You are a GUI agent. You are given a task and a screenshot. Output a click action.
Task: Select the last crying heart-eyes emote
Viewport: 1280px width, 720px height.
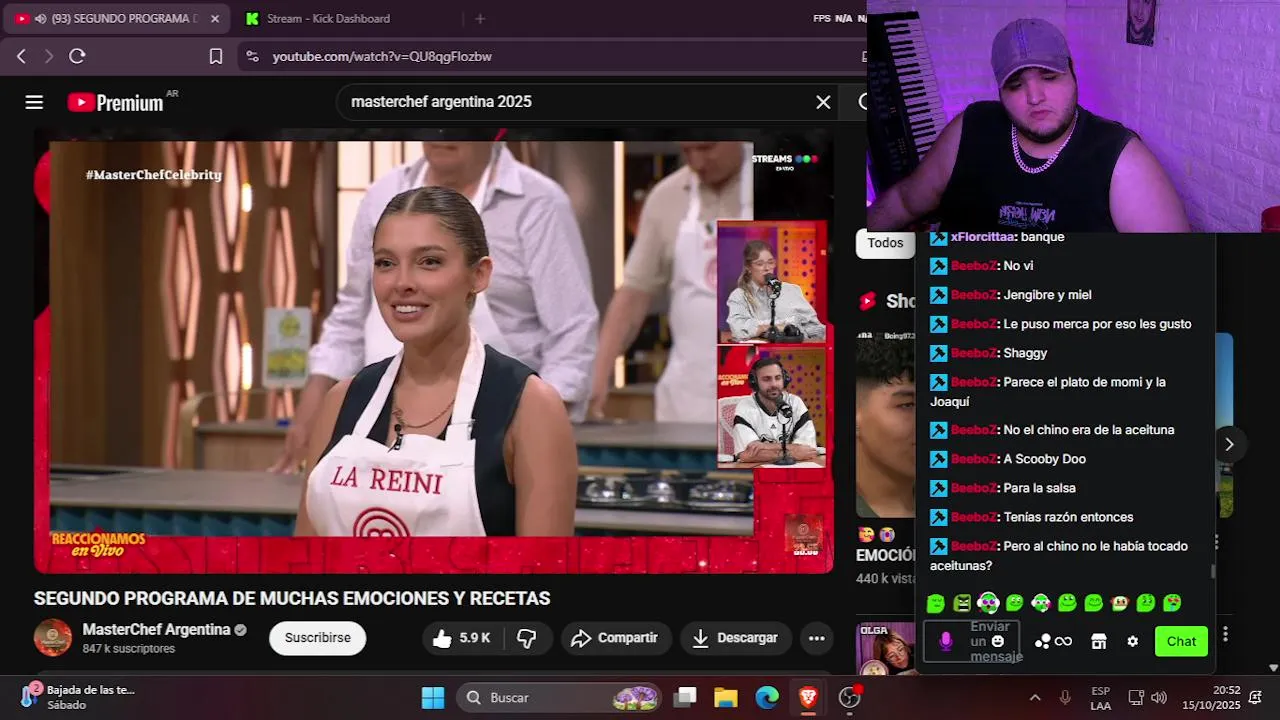(x=1172, y=603)
